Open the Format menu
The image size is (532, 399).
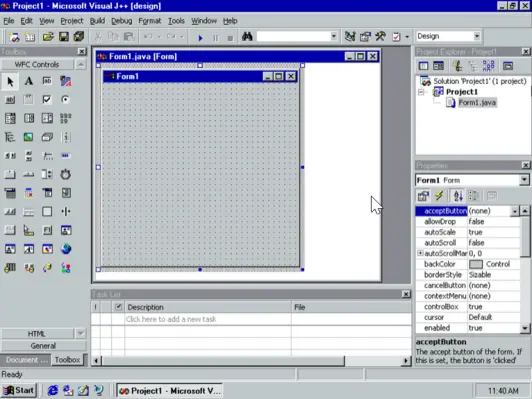[150, 21]
